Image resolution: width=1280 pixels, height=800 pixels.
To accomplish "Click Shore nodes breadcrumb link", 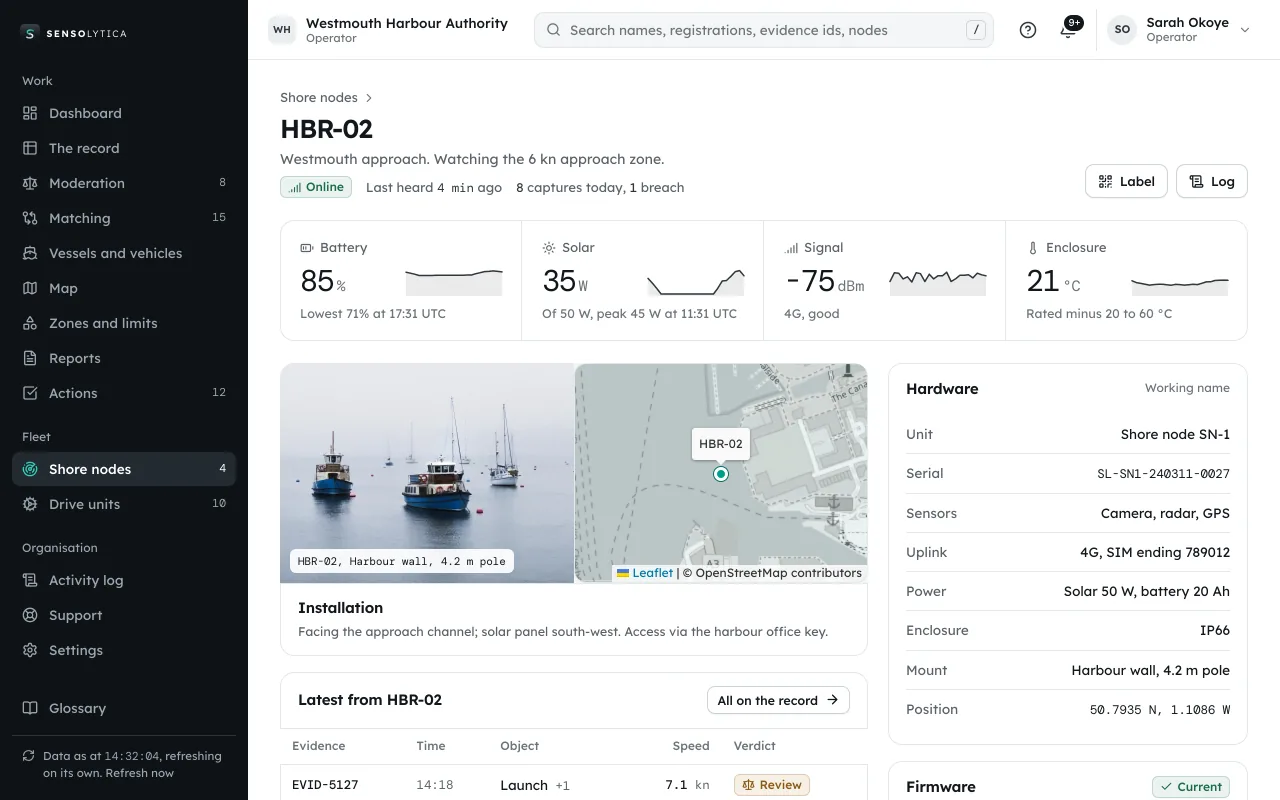I will [319, 97].
